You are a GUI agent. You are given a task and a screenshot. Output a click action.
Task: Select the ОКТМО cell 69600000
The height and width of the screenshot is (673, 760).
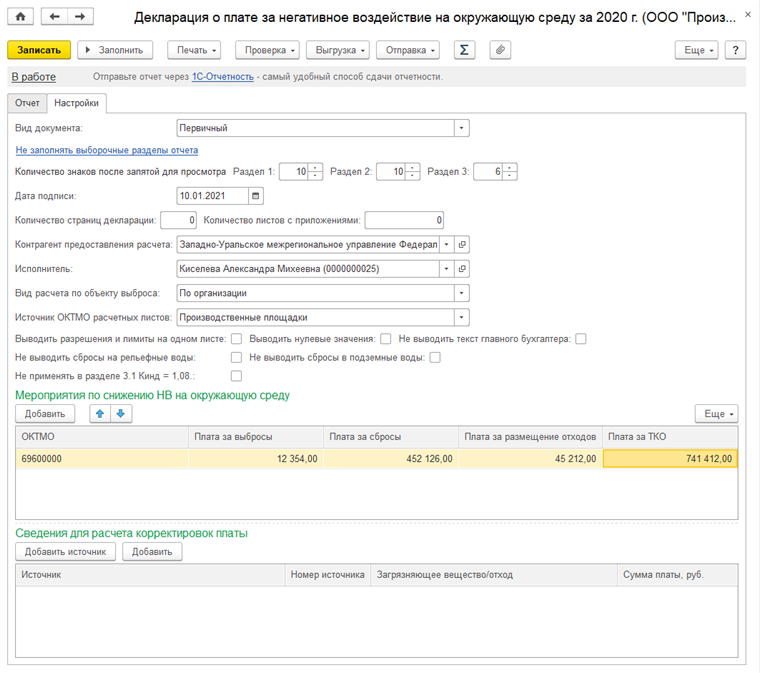coord(102,459)
